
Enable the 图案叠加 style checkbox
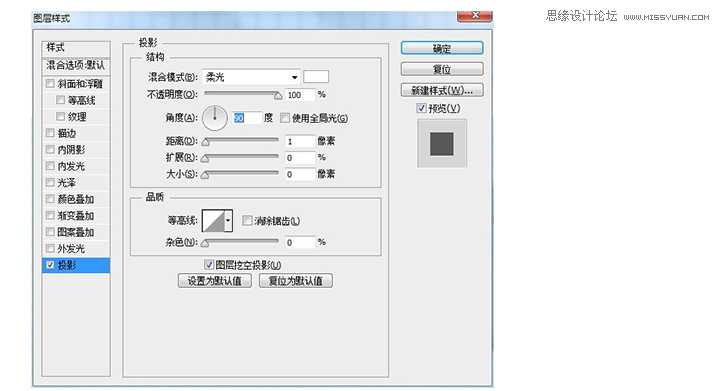coord(50,232)
